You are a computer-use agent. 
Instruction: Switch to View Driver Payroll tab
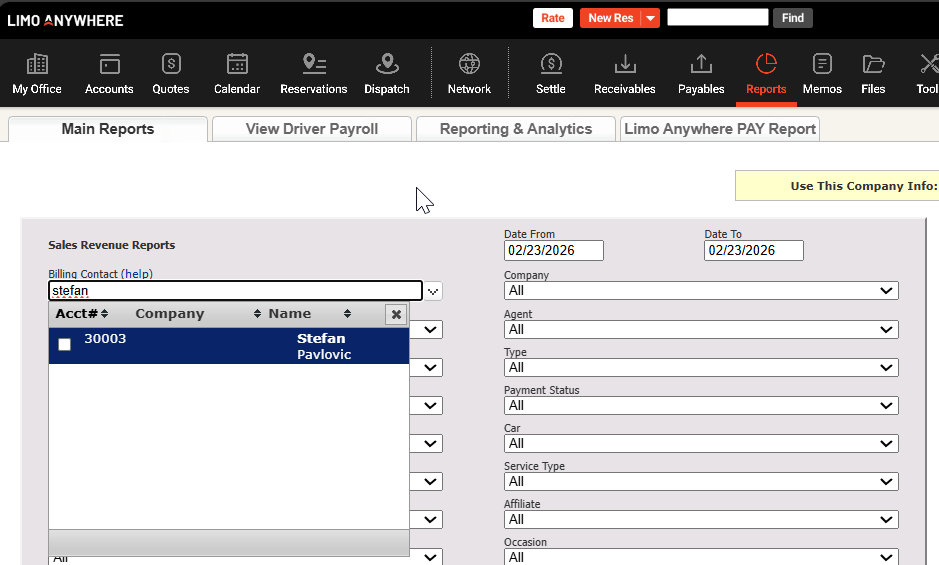312,129
